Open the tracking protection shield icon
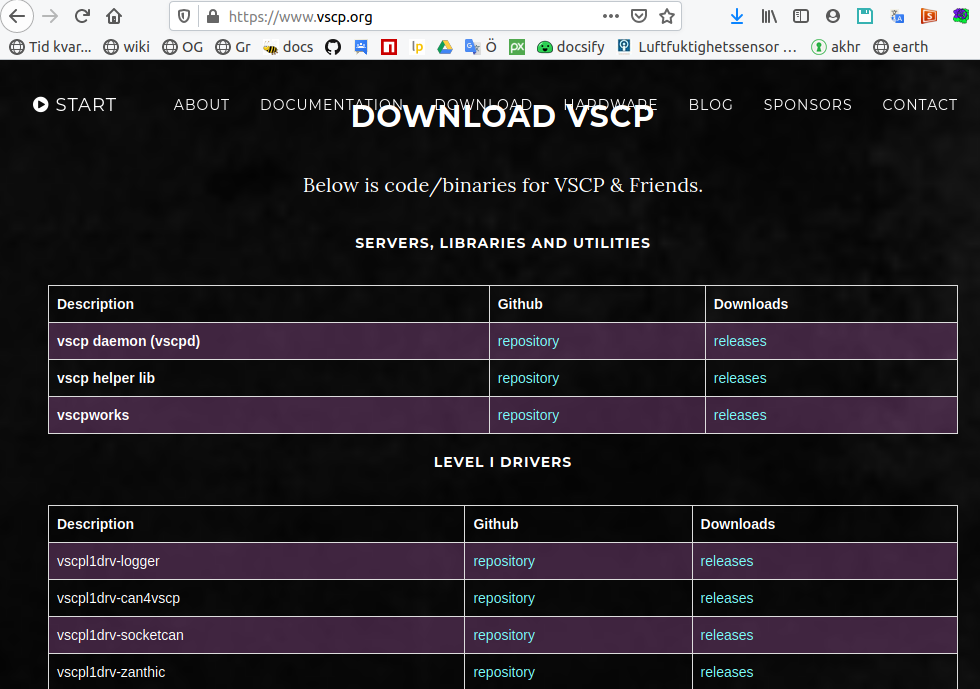 [x=184, y=16]
